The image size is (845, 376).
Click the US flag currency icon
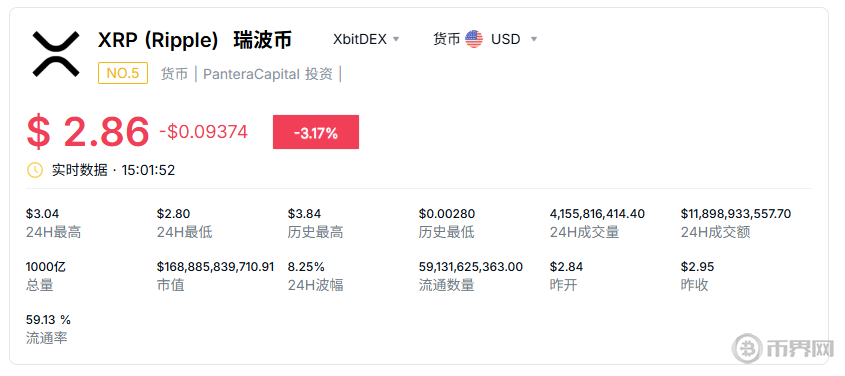(474, 39)
